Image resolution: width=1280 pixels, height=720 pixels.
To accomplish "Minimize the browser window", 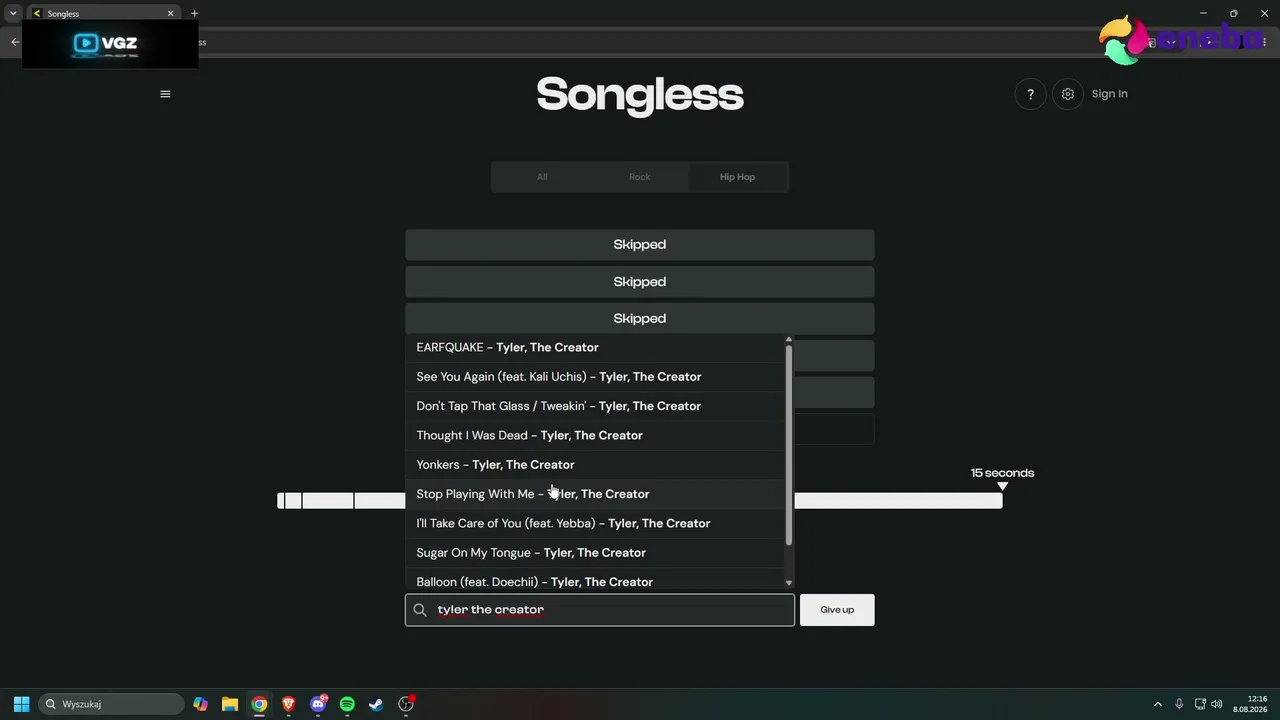I will 1202,13.
